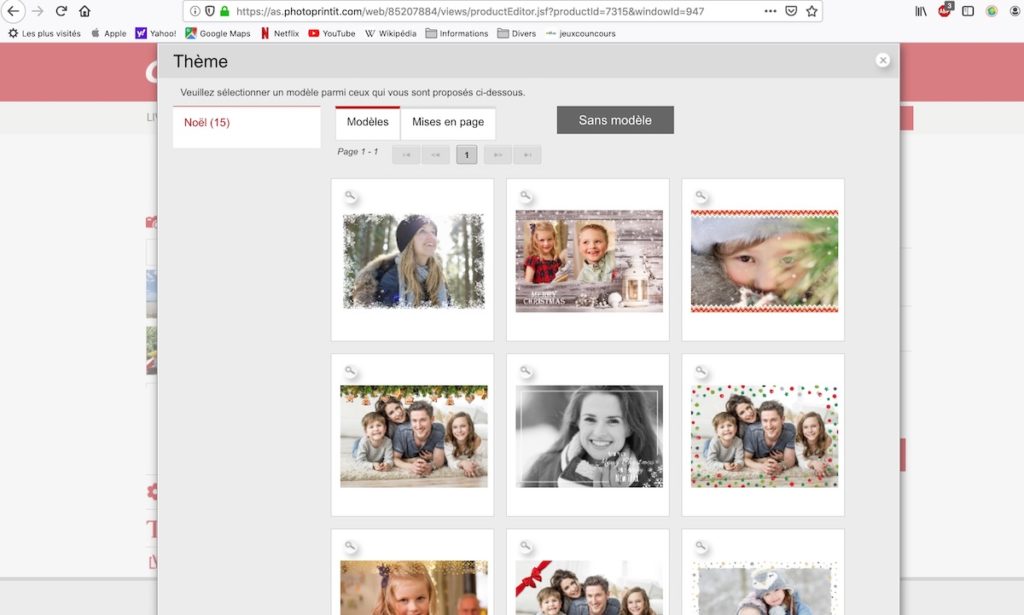Reload the current page
Viewport: 1024px width, 615px height.
coord(61,11)
